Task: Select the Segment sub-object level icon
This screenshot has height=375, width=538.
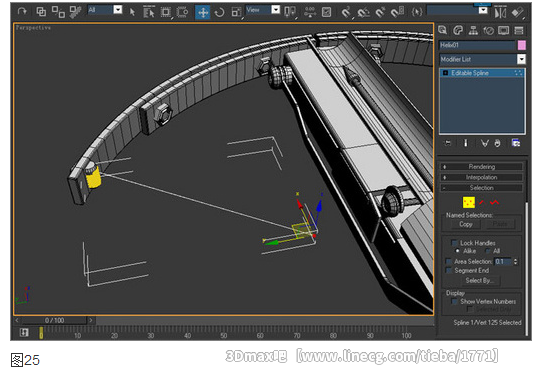Action: tap(482, 202)
